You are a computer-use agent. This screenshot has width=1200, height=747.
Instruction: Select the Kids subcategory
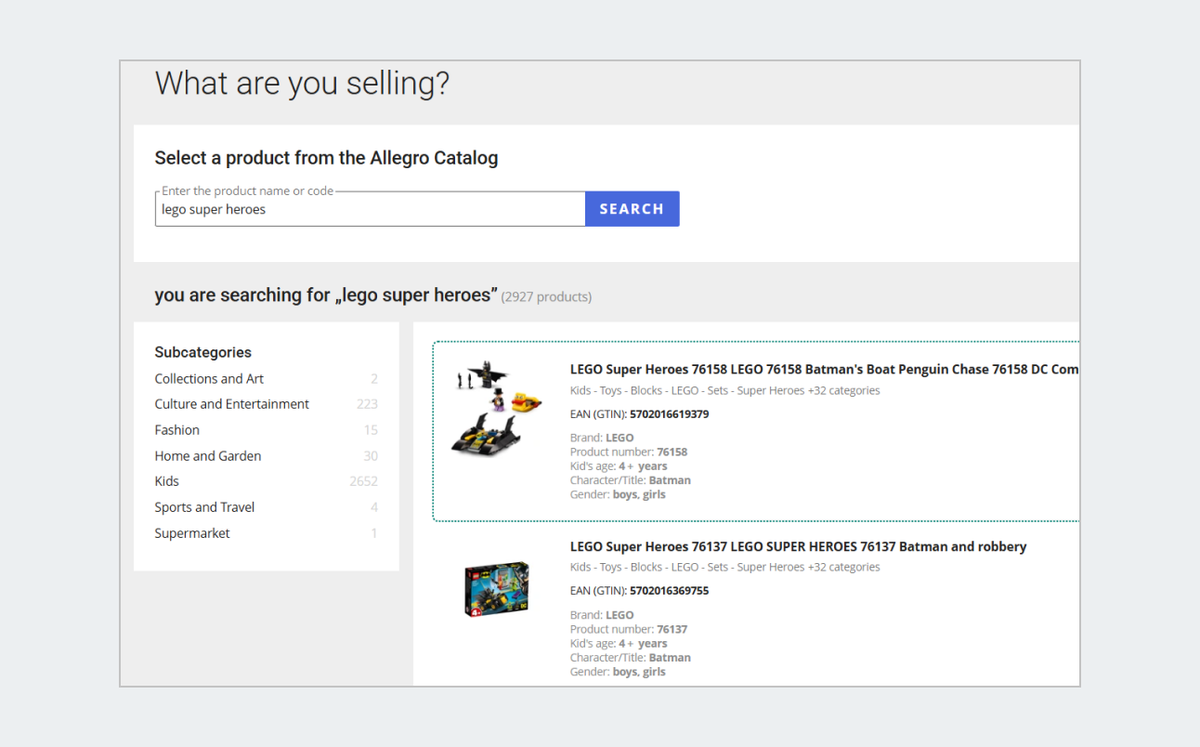point(166,481)
